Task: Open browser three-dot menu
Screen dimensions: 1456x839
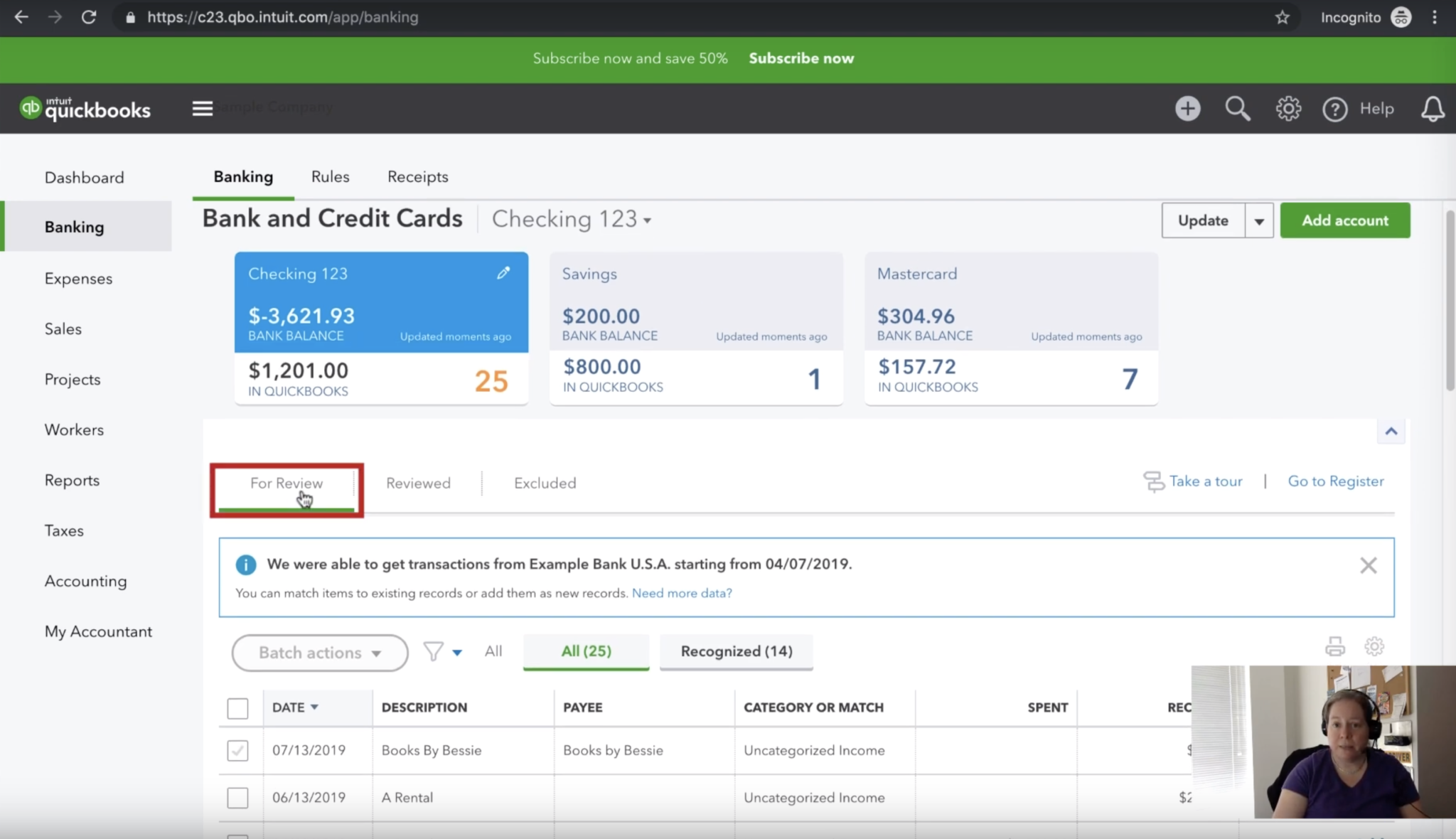Action: (x=1435, y=17)
